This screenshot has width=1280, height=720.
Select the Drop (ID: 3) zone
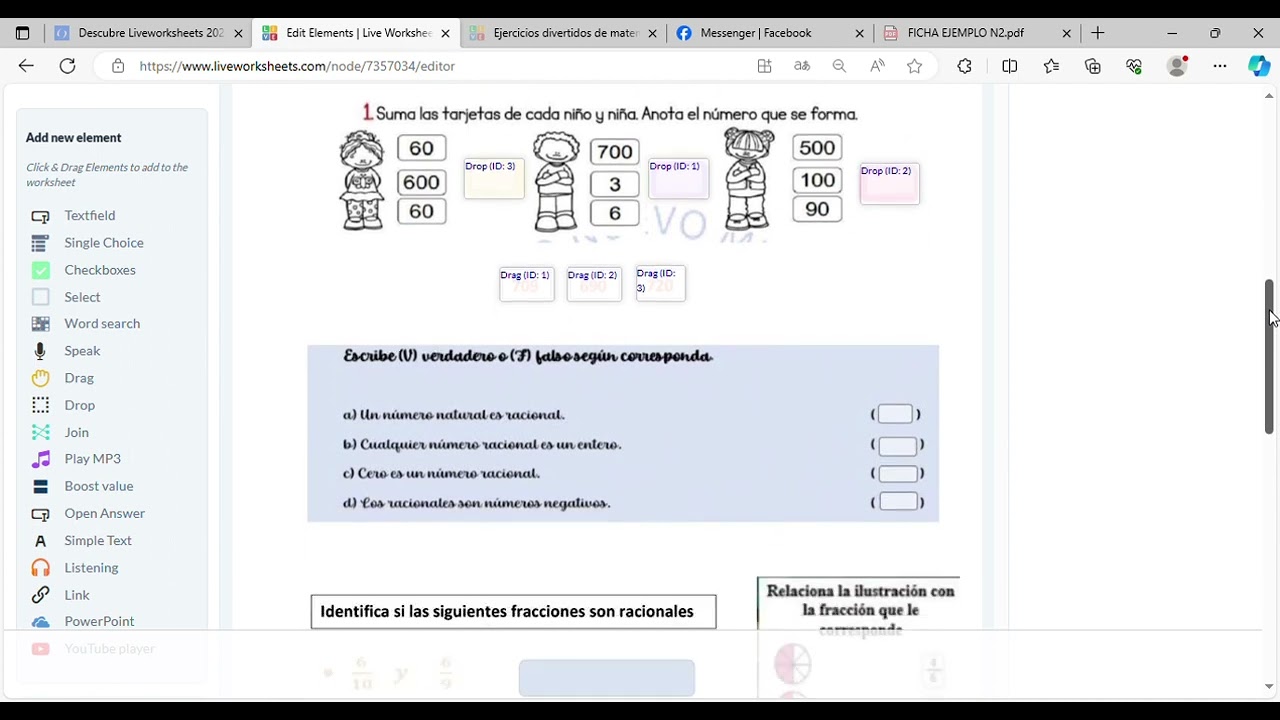coord(494,179)
